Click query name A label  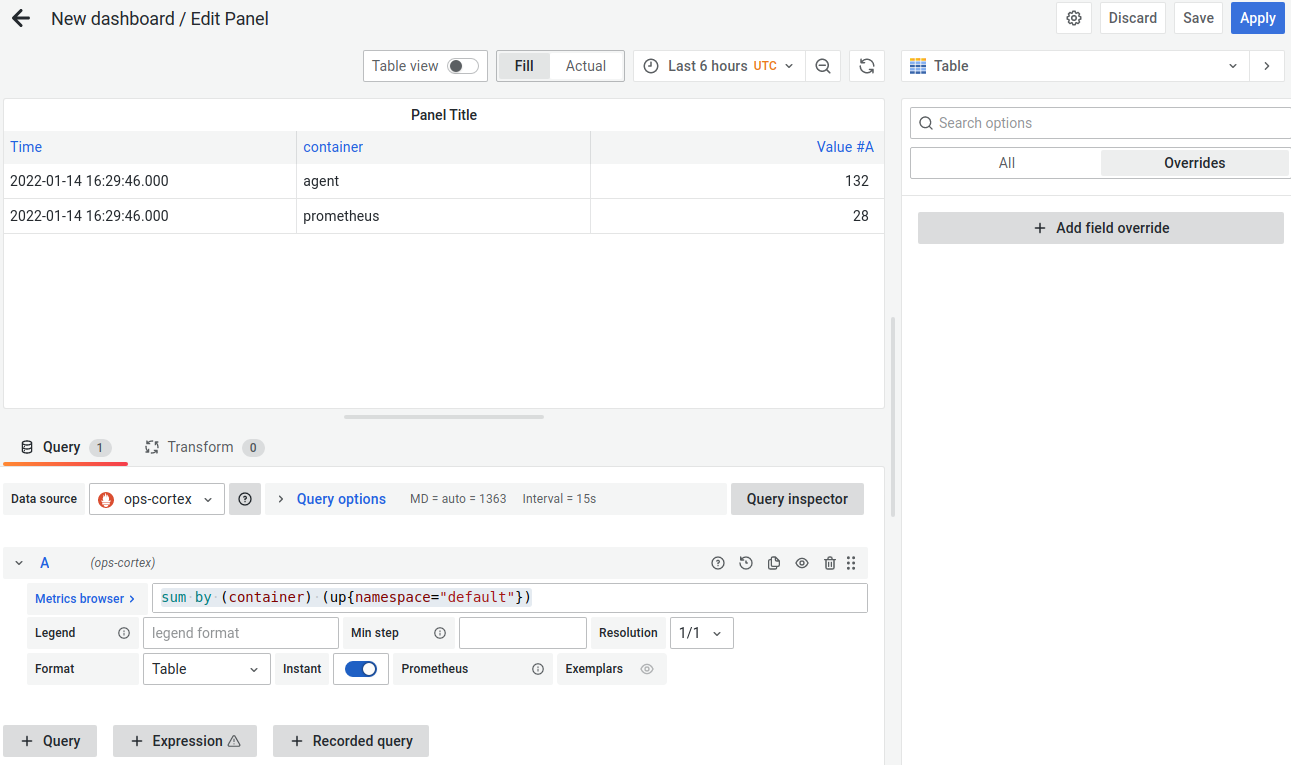click(44, 563)
